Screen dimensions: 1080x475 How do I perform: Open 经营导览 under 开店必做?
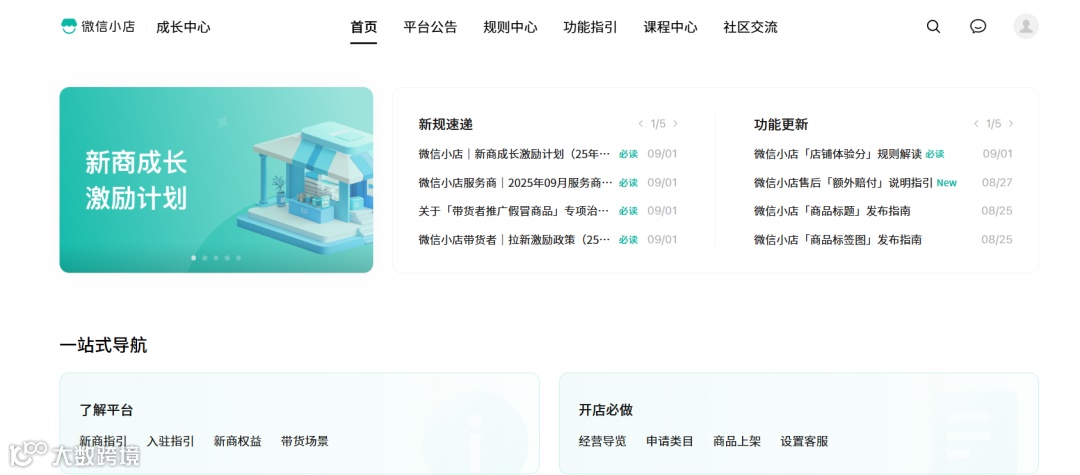tap(603, 441)
